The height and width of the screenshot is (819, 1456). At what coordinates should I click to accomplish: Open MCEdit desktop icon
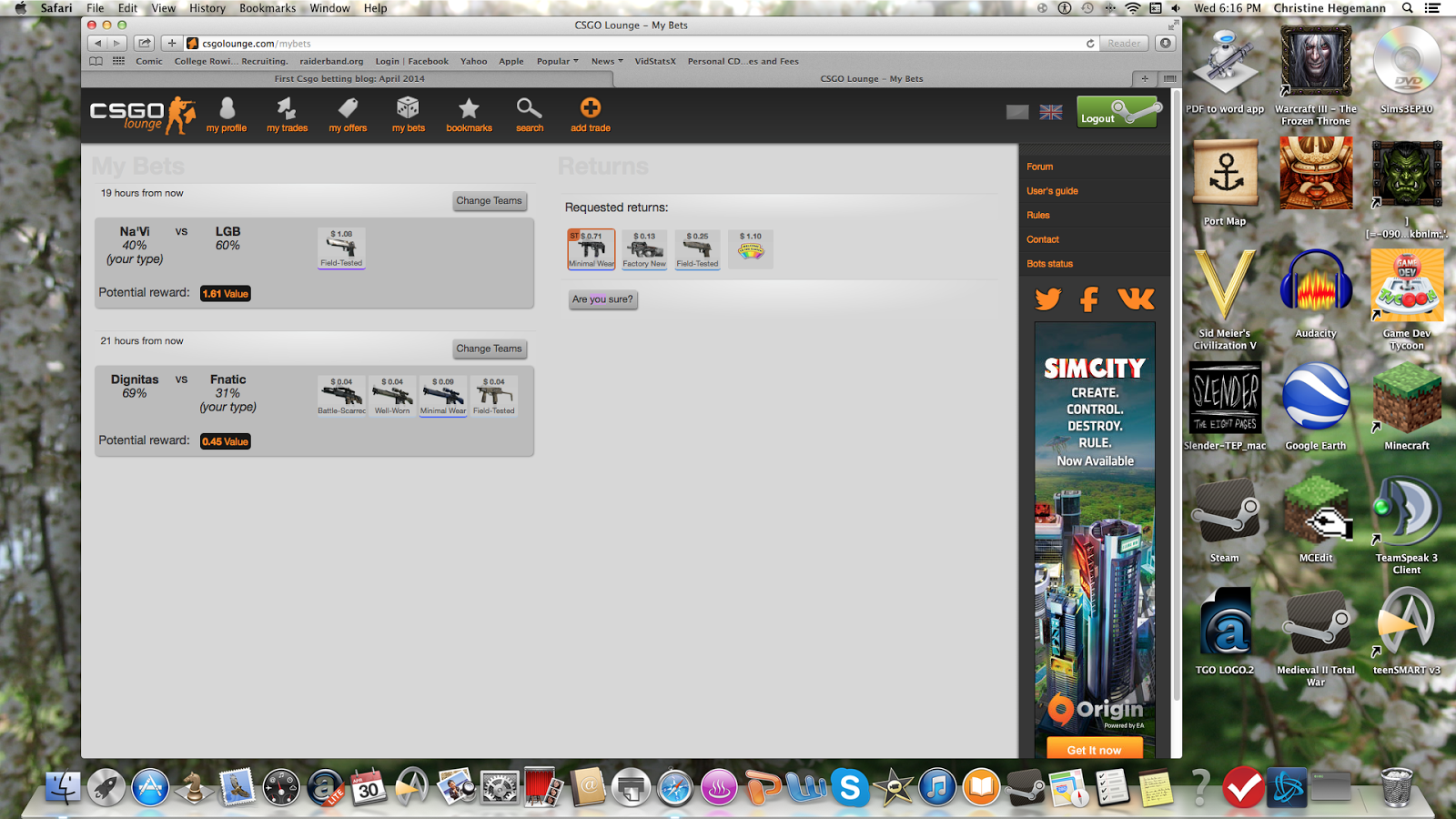click(1316, 520)
